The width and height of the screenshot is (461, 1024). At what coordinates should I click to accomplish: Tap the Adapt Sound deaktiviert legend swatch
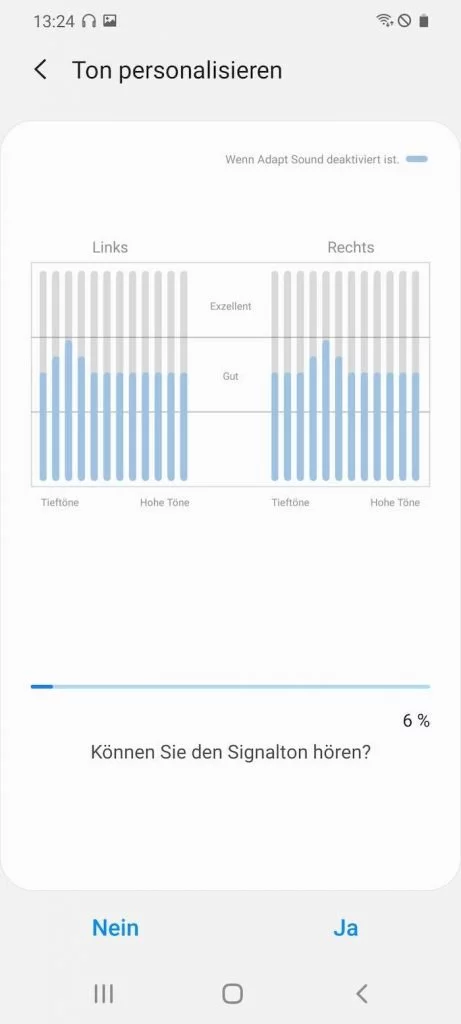coord(417,159)
